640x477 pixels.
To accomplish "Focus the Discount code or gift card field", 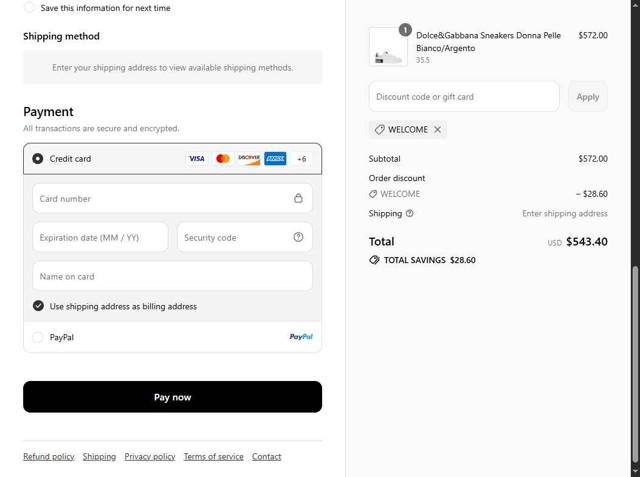I will click(464, 97).
